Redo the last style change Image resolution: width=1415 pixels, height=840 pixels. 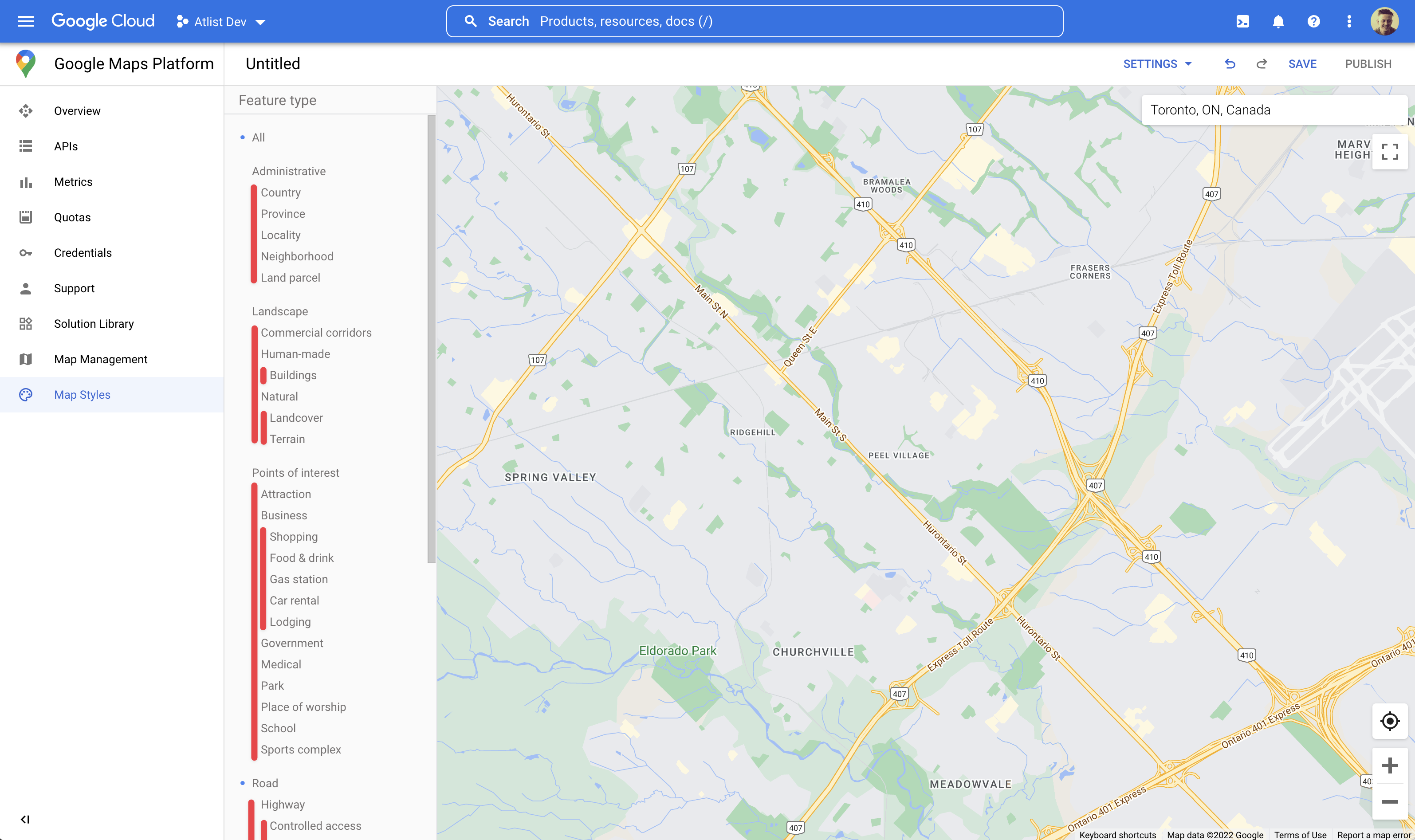click(x=1262, y=63)
